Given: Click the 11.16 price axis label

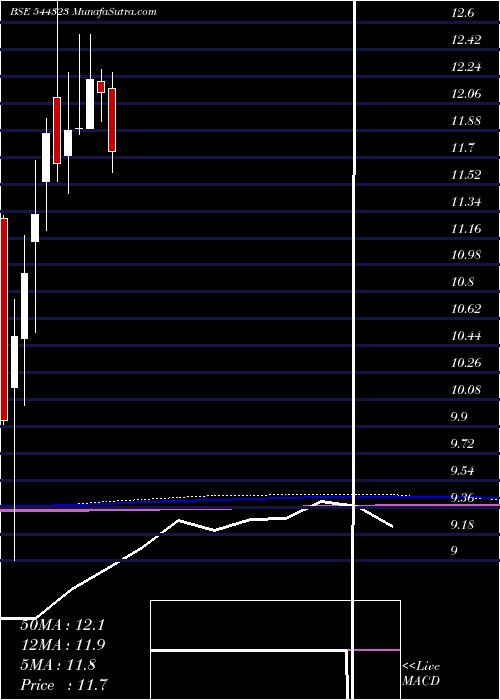Looking at the screenshot, I should tap(466, 229).
